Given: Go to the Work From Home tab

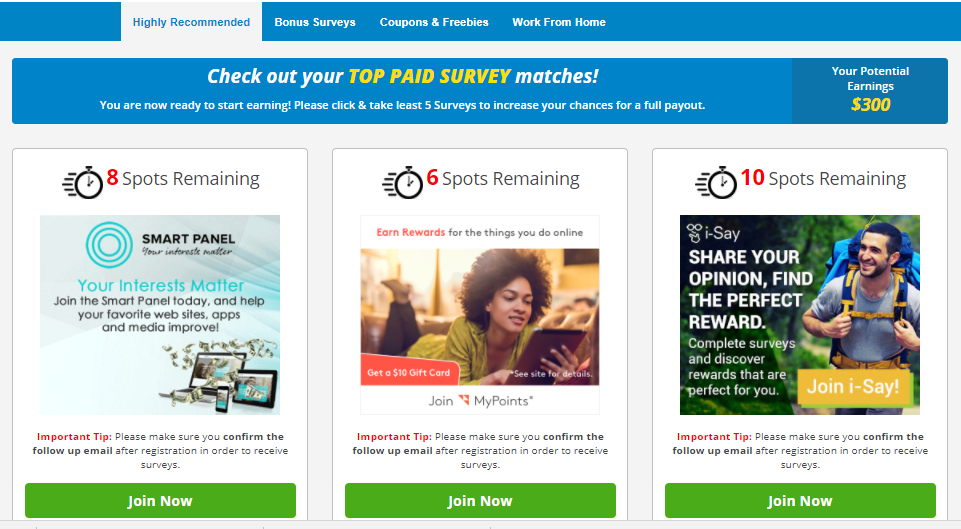Looking at the screenshot, I should pos(559,22).
